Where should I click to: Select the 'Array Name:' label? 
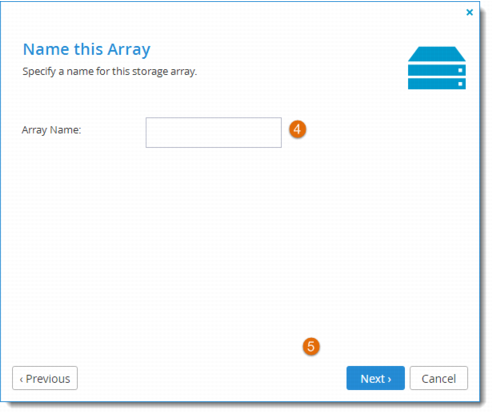[51, 130]
